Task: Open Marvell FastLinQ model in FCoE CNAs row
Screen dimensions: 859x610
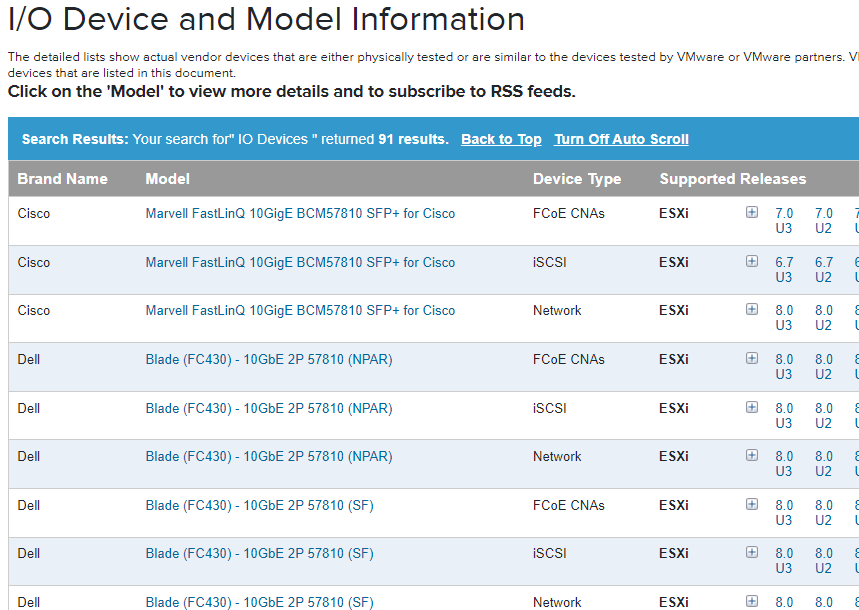Action: pyautogui.click(x=300, y=213)
